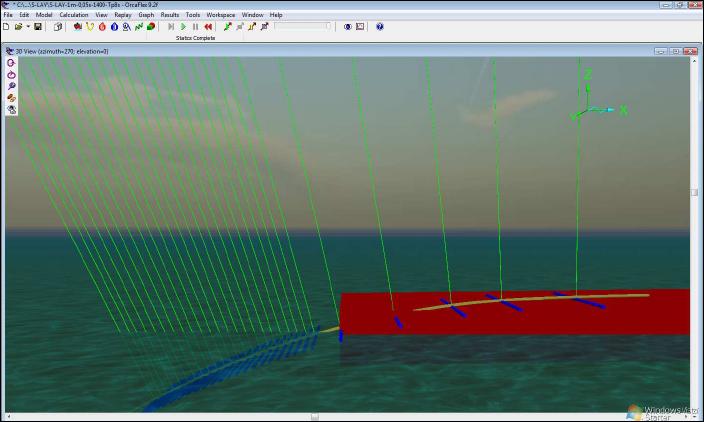
Task: Pause the simulation with pause button
Action: click(x=195, y=27)
